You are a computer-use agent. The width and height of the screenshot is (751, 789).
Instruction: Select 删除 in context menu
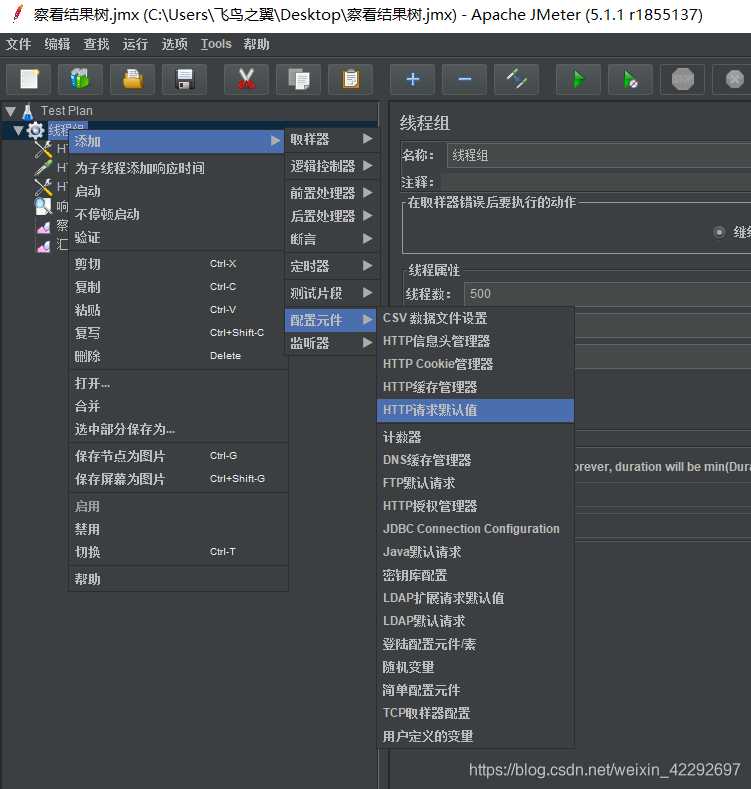pyautogui.click(x=178, y=356)
